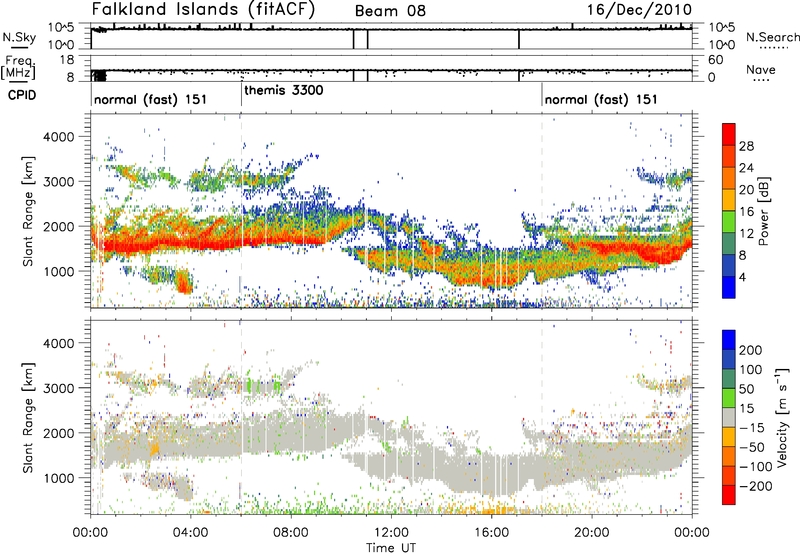Click the 08:00 time tick label

point(291,533)
